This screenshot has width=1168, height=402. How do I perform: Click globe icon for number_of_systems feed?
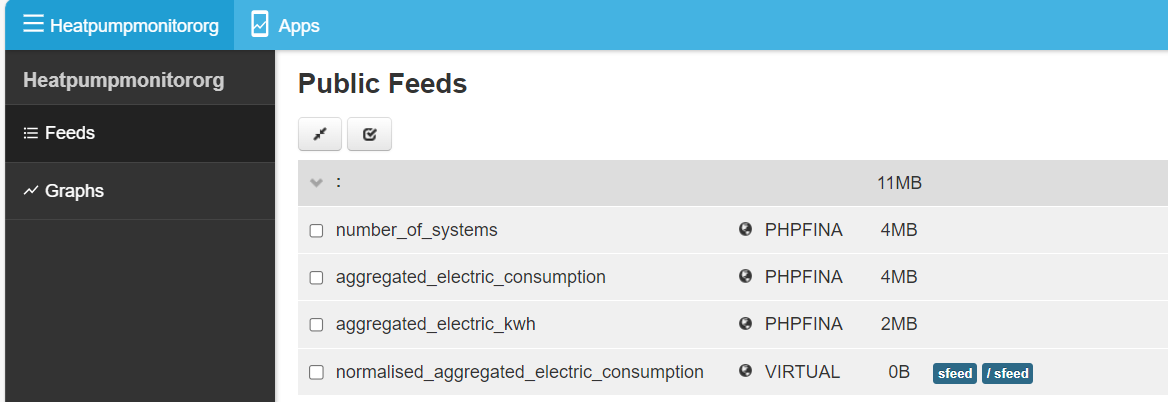point(745,229)
